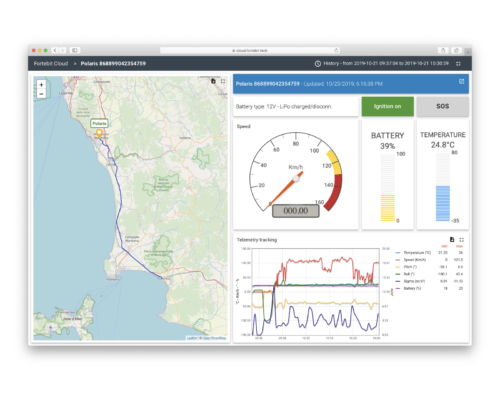Zoom in on the map

point(41,85)
